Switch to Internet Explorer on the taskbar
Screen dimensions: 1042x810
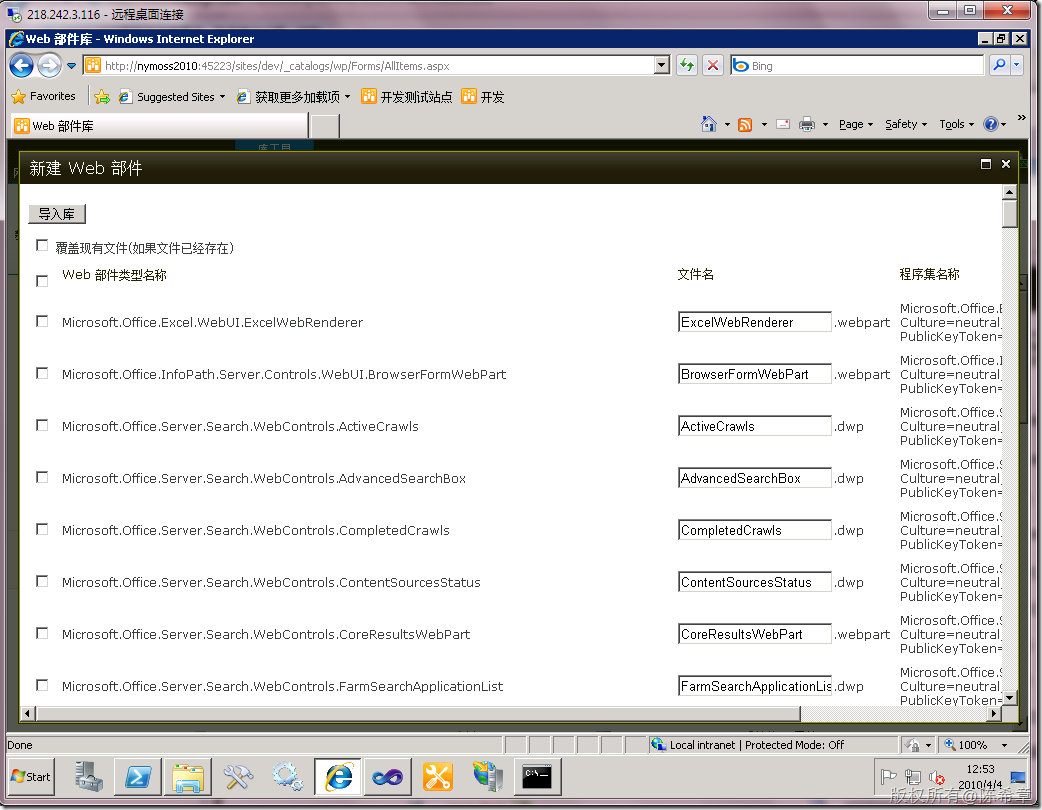(338, 776)
